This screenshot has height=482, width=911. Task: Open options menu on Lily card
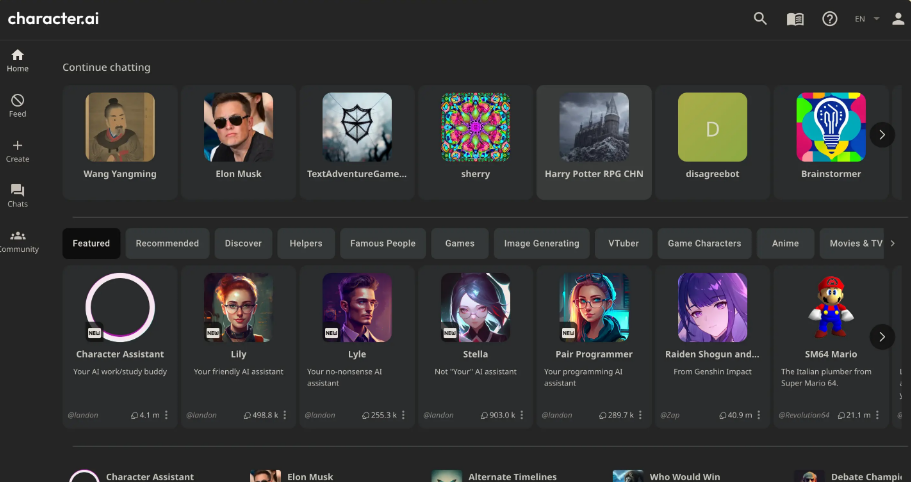pyautogui.click(x=285, y=415)
